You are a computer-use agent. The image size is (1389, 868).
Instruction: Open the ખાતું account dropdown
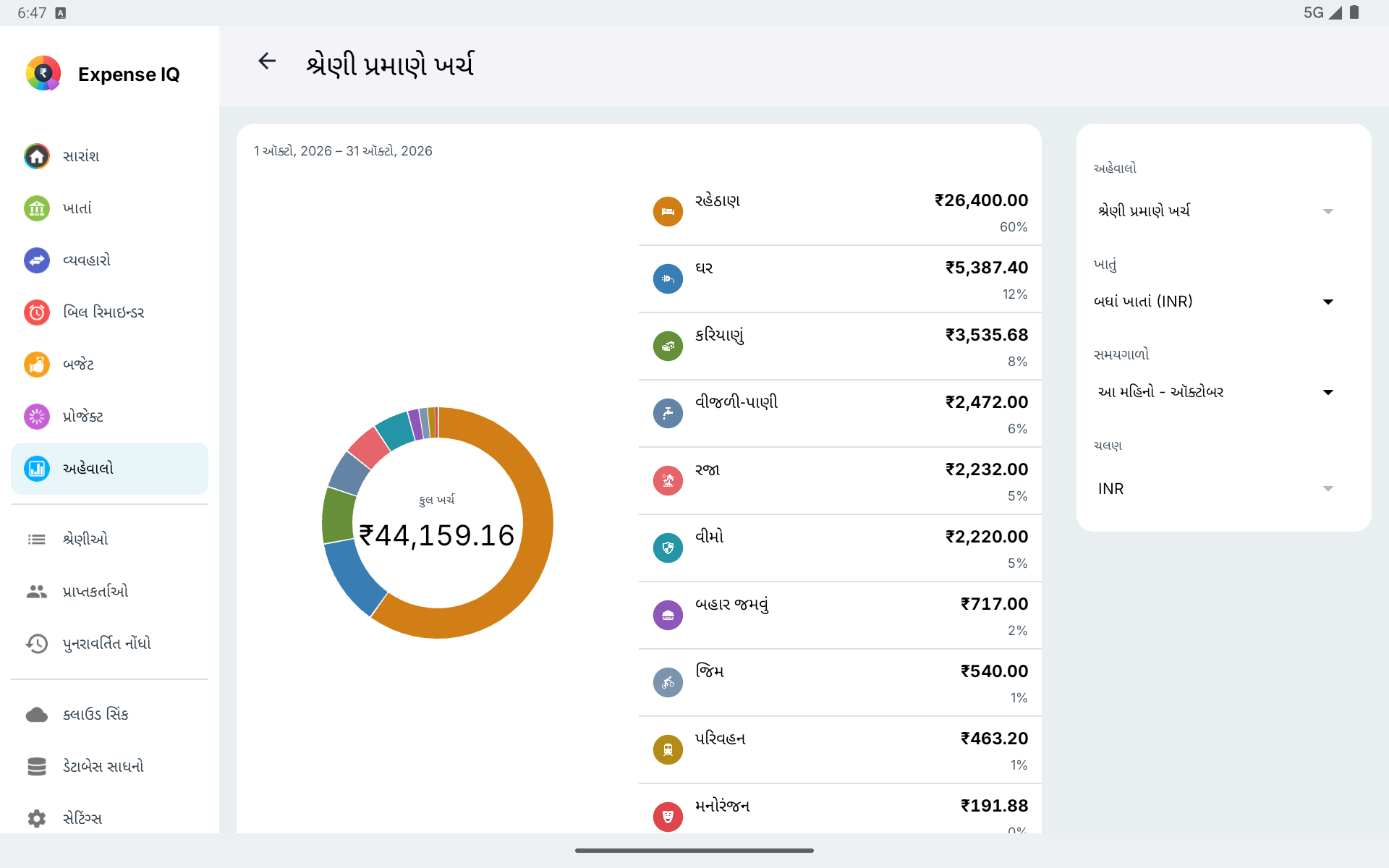1215,302
